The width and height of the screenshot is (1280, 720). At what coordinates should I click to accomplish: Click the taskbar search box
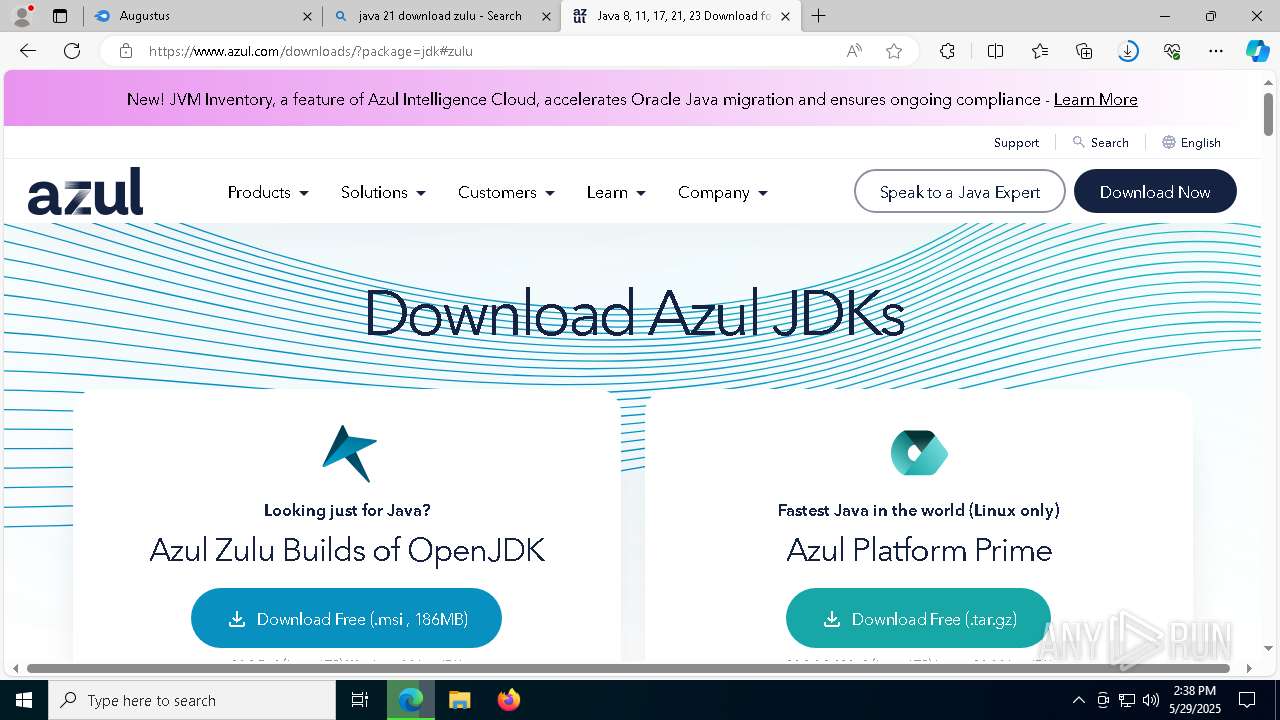[192, 700]
